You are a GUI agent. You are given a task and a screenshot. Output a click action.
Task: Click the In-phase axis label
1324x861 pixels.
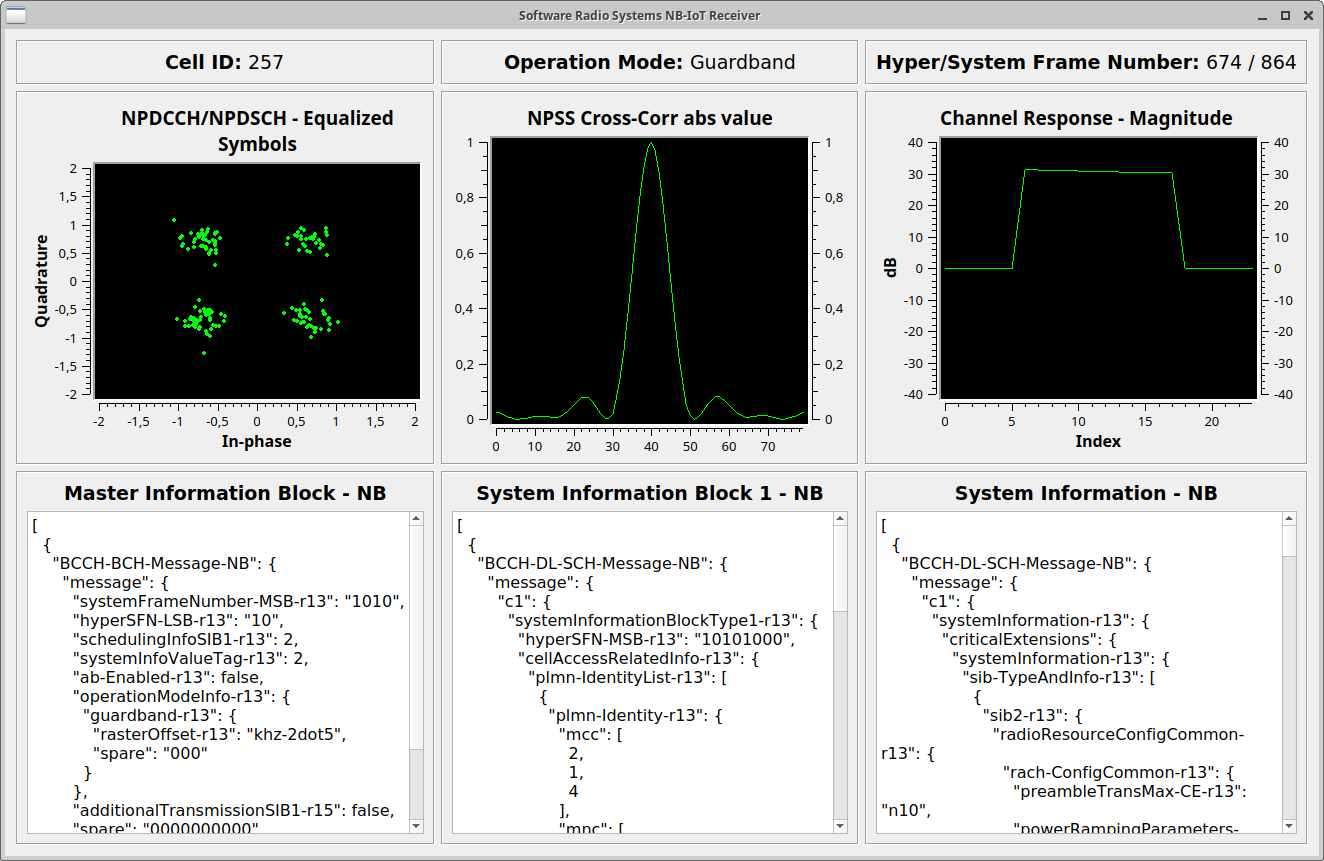click(x=256, y=441)
